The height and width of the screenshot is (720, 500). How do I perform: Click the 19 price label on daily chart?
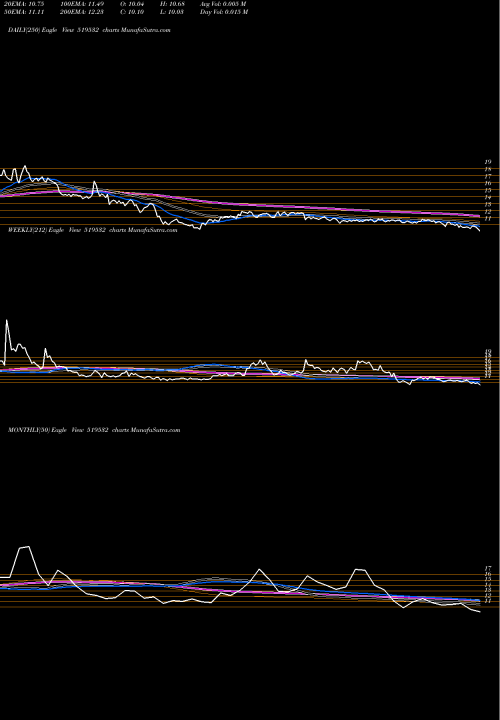coord(488,162)
